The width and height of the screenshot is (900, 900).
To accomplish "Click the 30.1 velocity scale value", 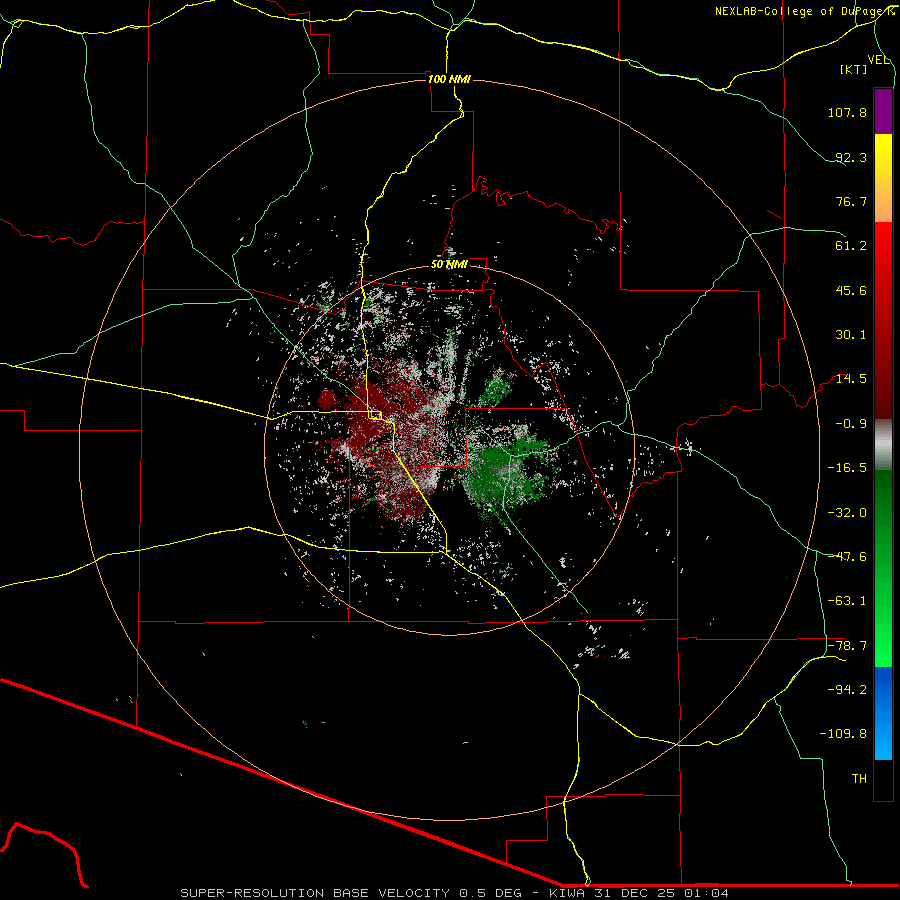I will pos(851,335).
